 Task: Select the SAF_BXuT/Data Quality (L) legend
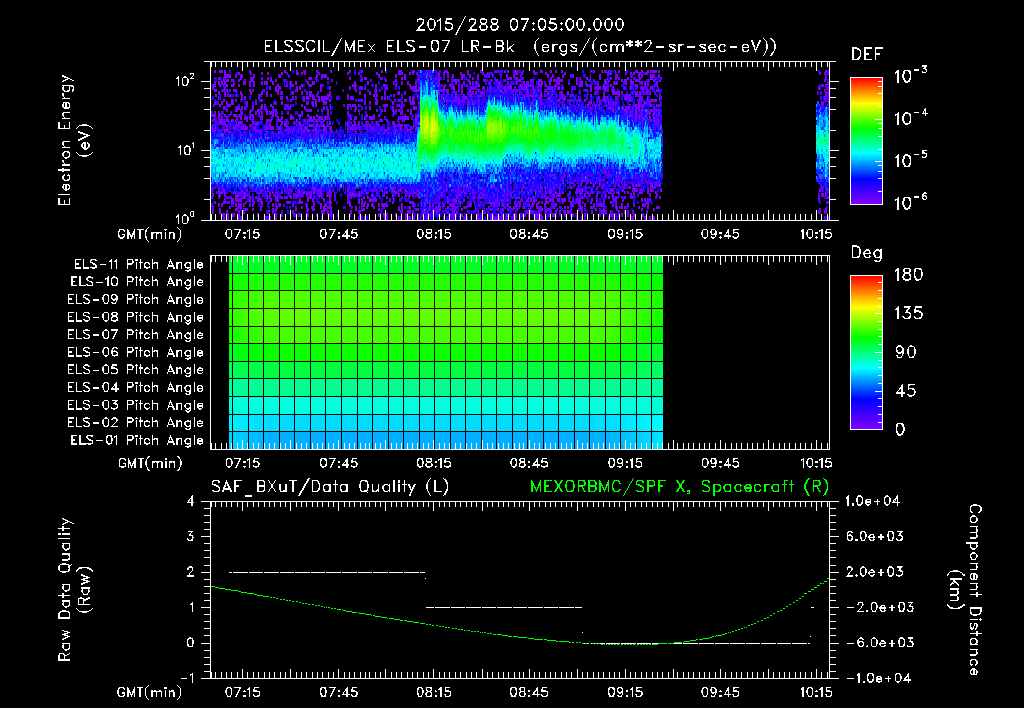tap(330, 487)
